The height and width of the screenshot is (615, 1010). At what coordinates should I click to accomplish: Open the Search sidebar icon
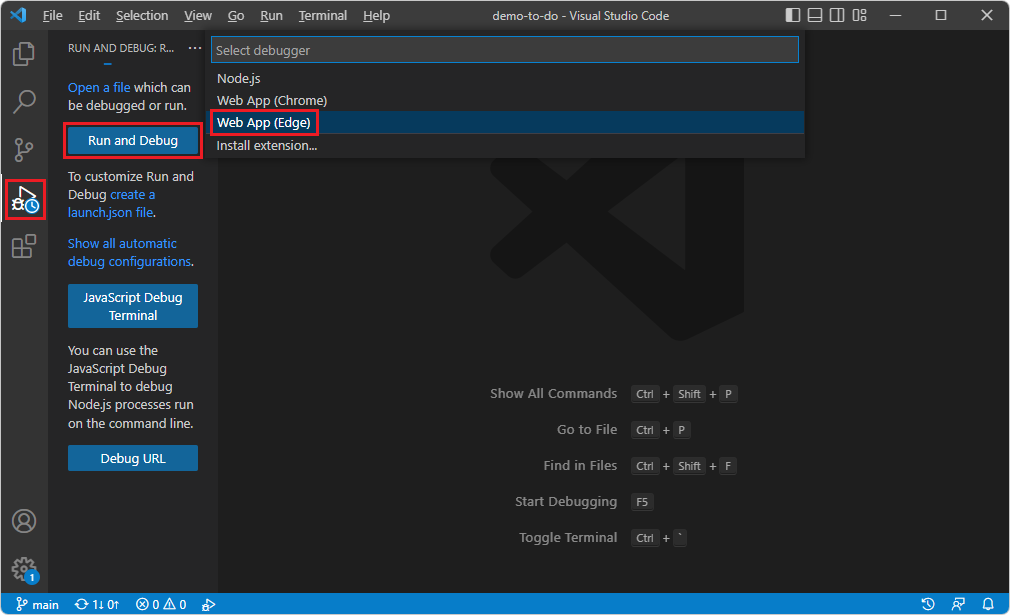click(x=23, y=101)
